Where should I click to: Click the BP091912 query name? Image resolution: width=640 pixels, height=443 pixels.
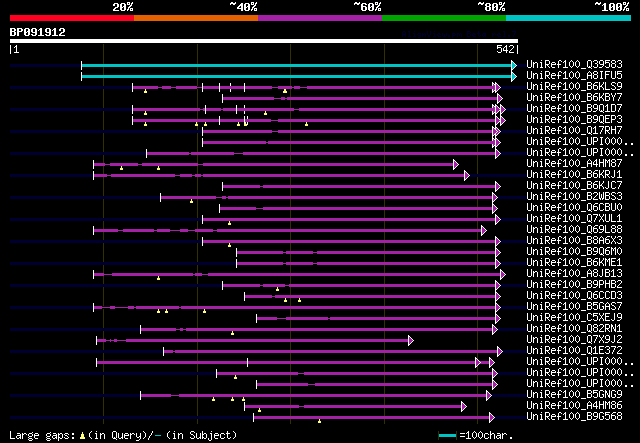click(38, 32)
